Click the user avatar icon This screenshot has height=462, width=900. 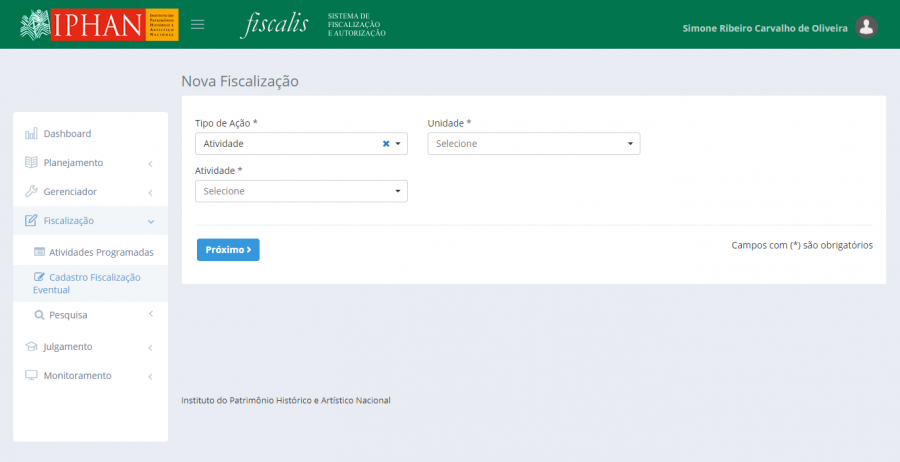coord(867,28)
